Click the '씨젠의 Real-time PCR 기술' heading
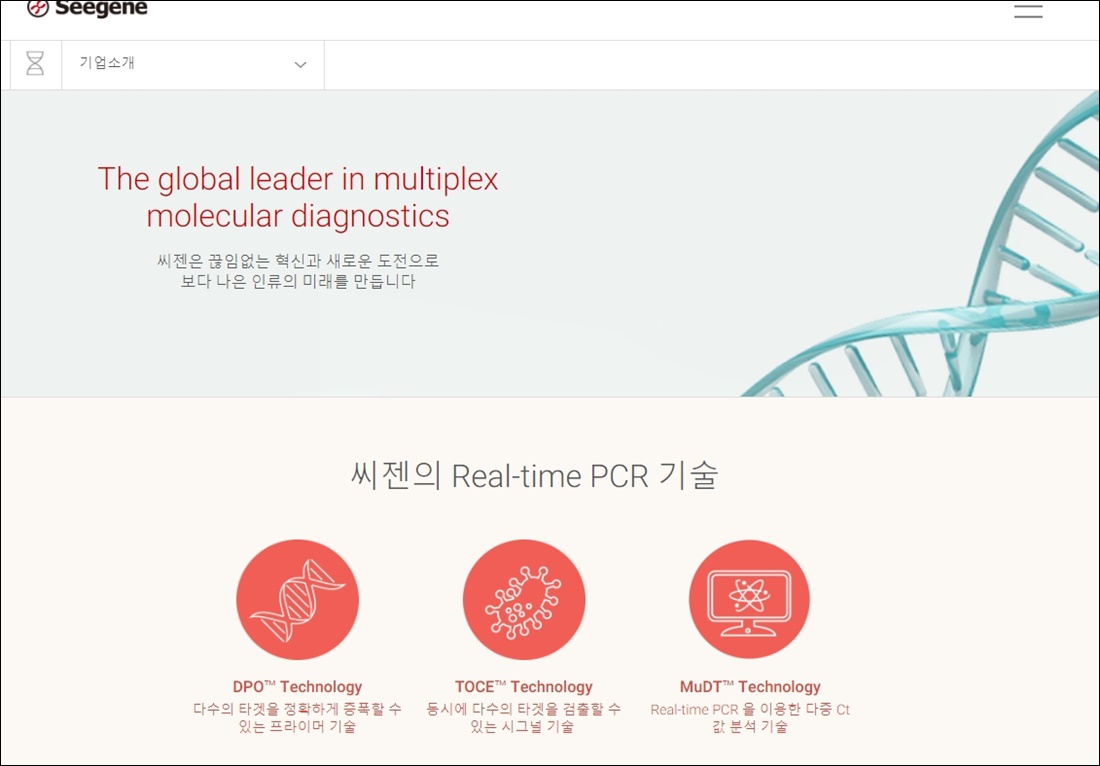 (535, 476)
